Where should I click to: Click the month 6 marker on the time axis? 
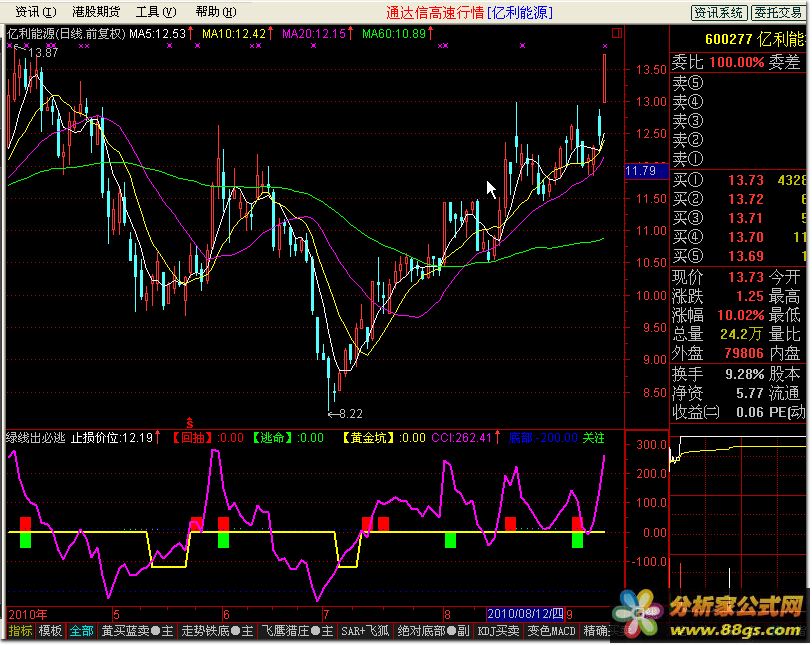click(226, 614)
